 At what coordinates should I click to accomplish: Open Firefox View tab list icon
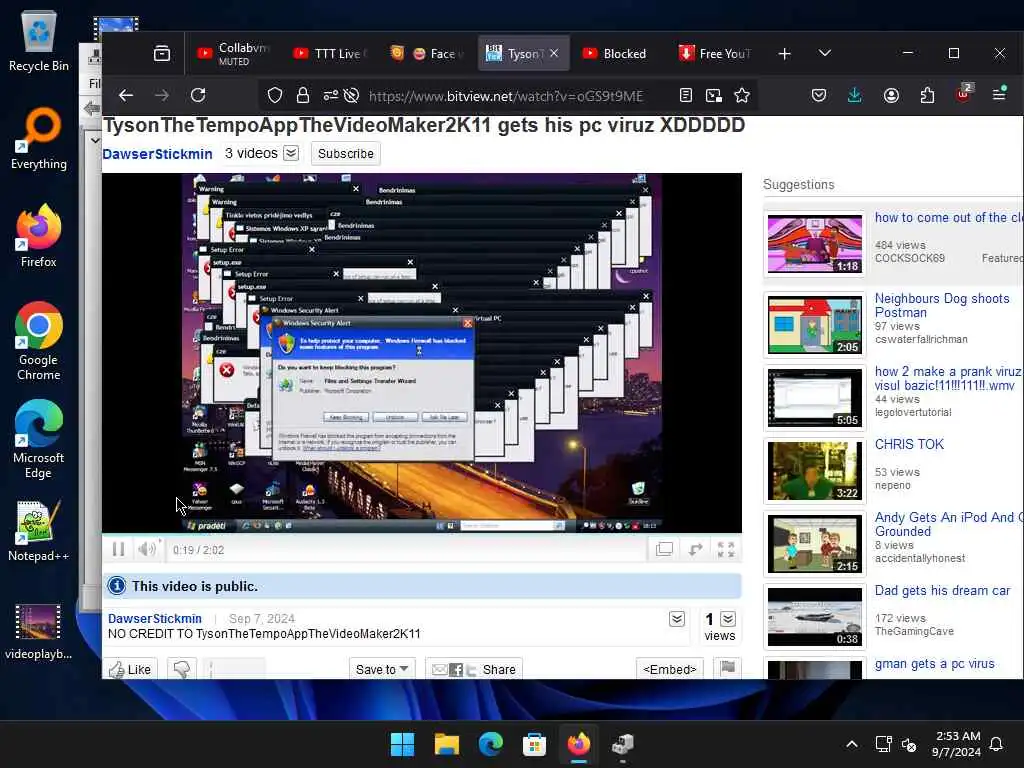coord(162,54)
